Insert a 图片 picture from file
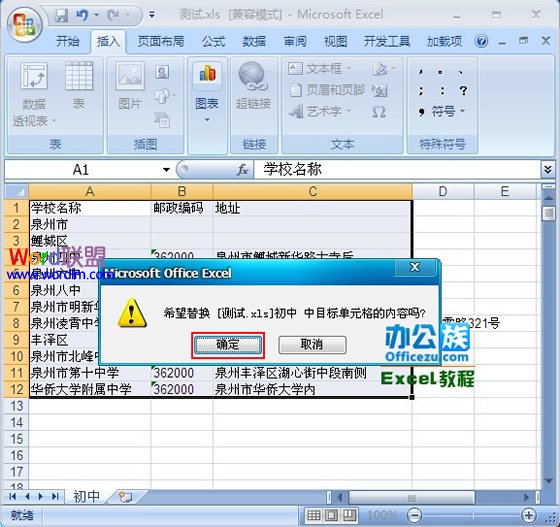 pyautogui.click(x=130, y=86)
